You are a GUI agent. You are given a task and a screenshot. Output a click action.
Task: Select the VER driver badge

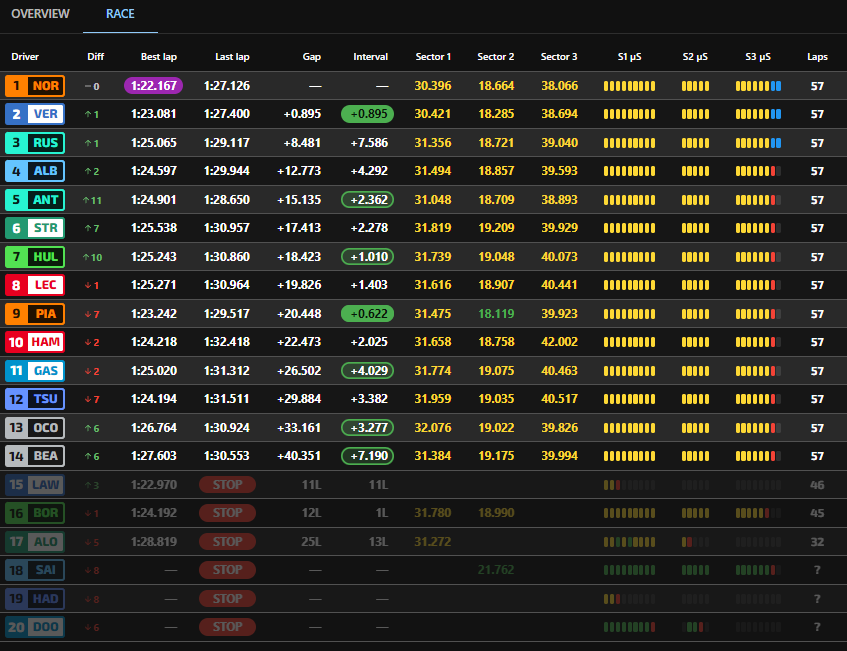[x=35, y=114]
